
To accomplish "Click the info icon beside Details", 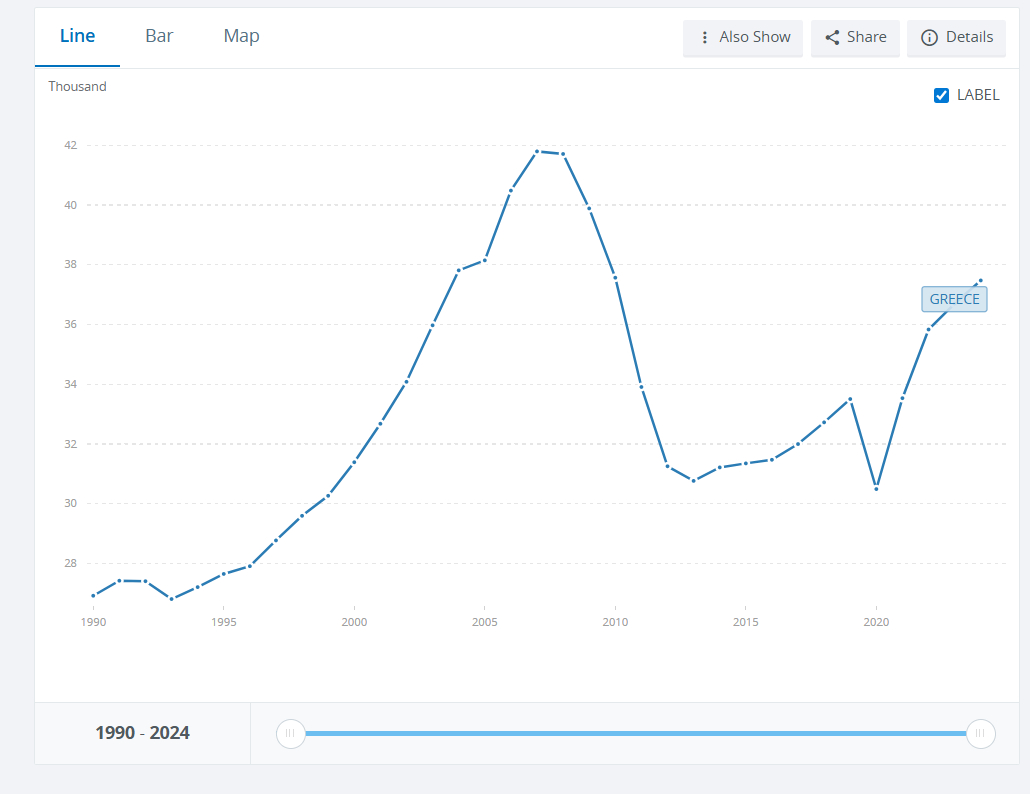I will point(929,37).
